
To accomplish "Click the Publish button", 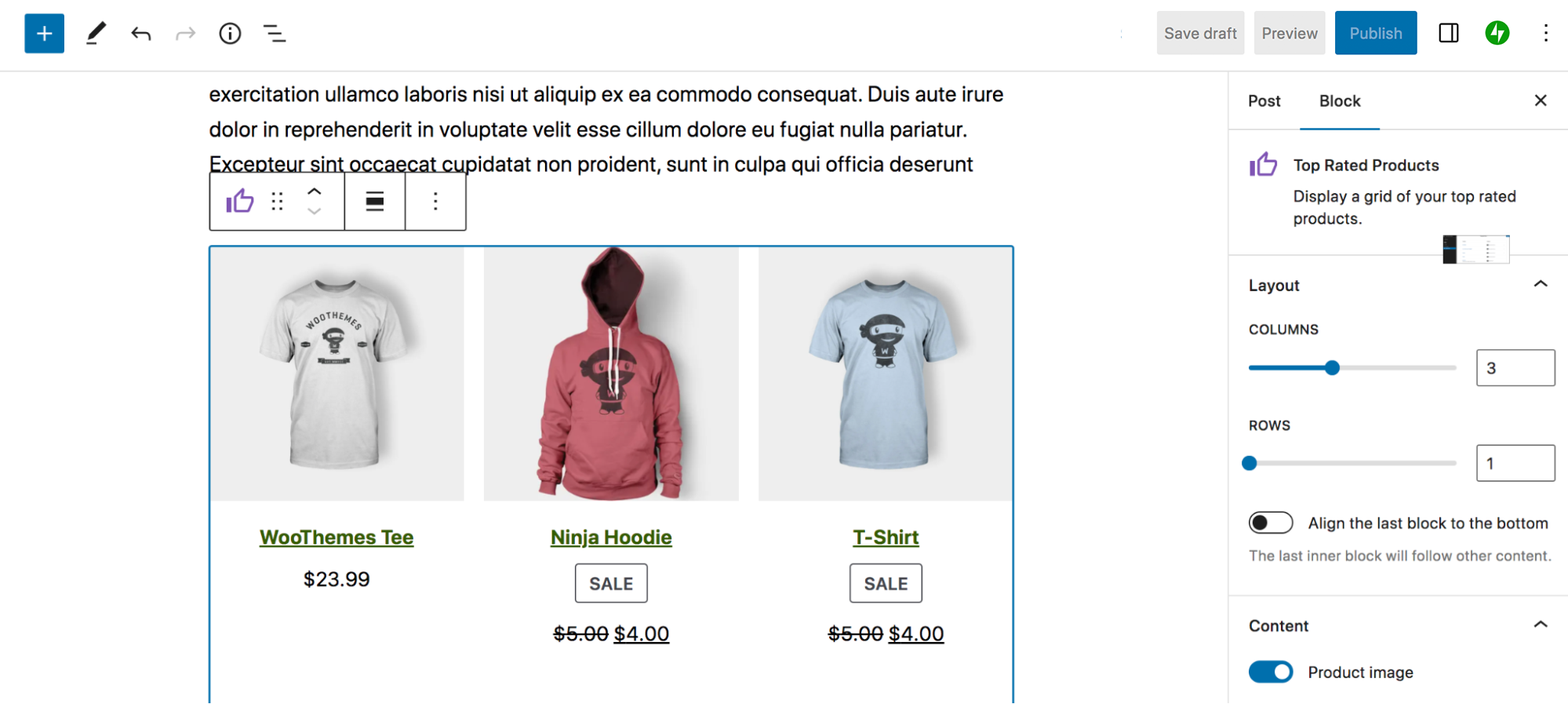I will pos(1376,33).
